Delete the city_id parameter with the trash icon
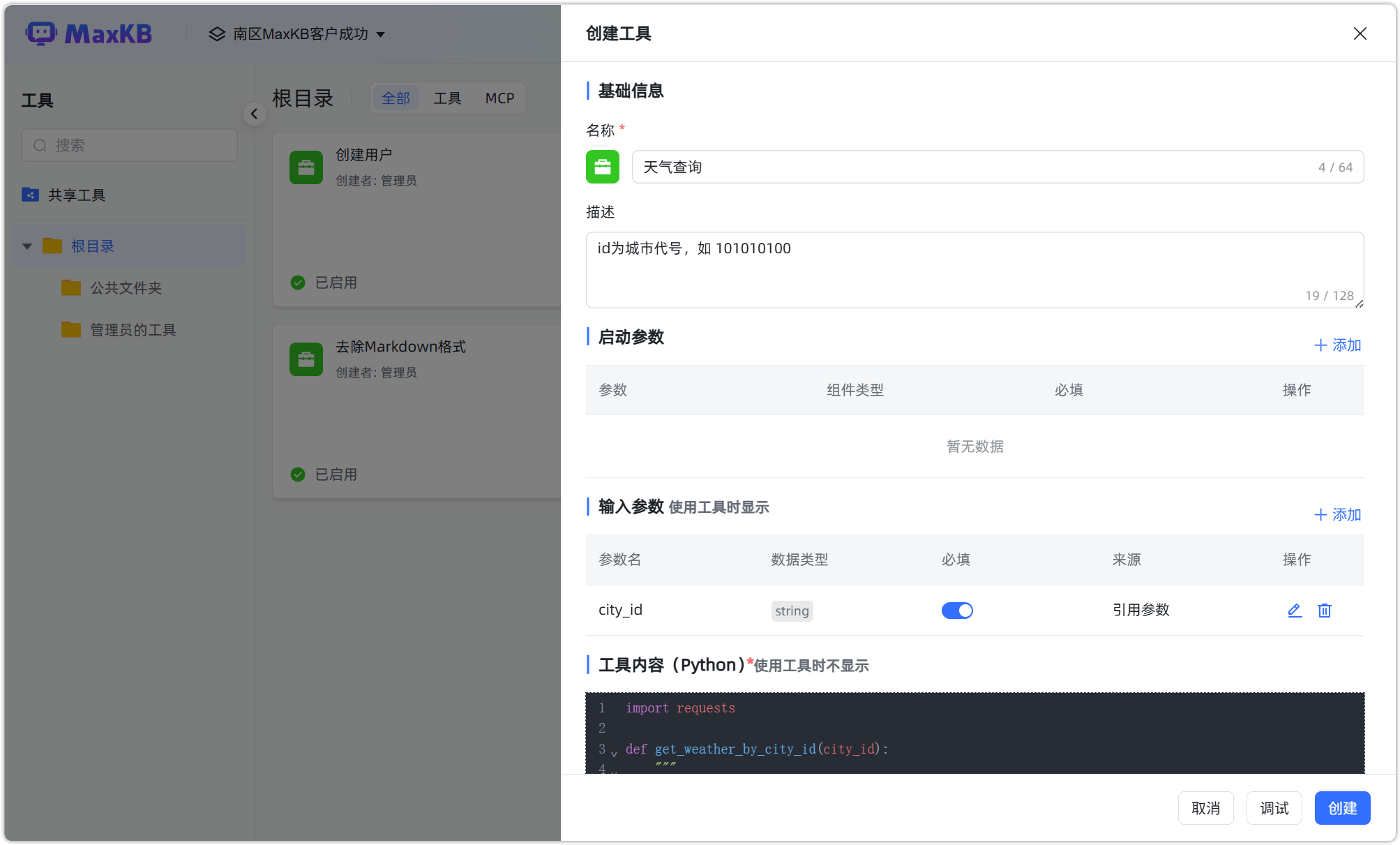The image size is (1400, 845). [1324, 610]
